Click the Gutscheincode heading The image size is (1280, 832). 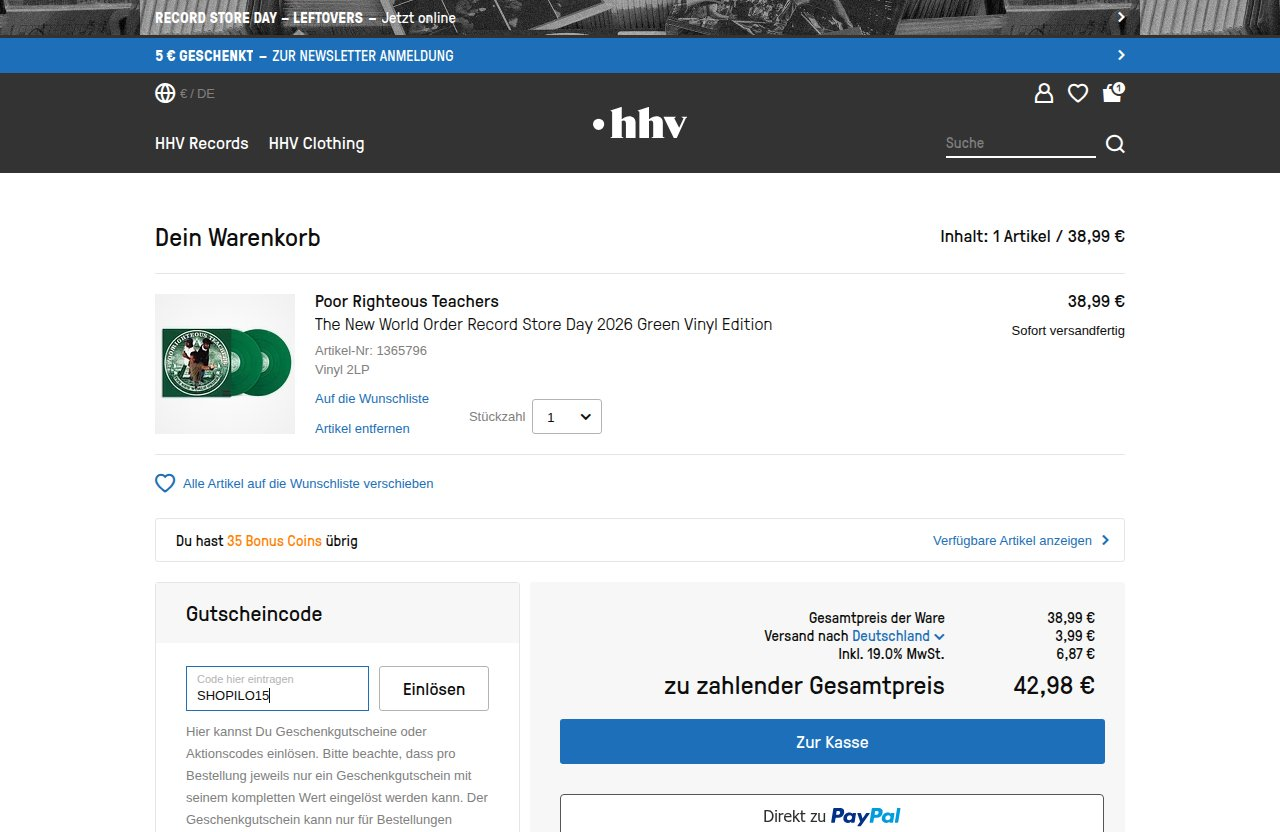[254, 614]
